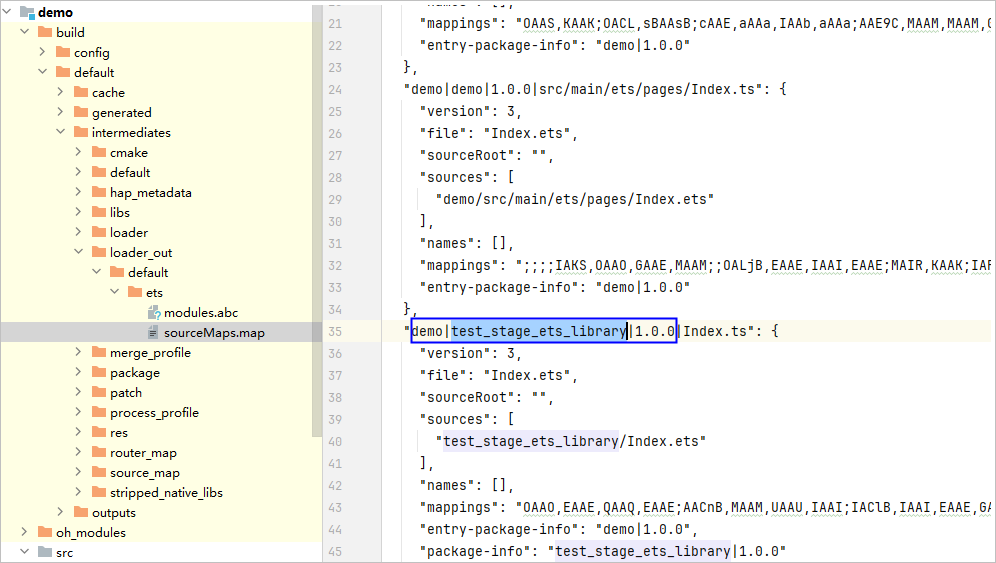
Task: Click the cmake folder icon
Action: click(99, 153)
